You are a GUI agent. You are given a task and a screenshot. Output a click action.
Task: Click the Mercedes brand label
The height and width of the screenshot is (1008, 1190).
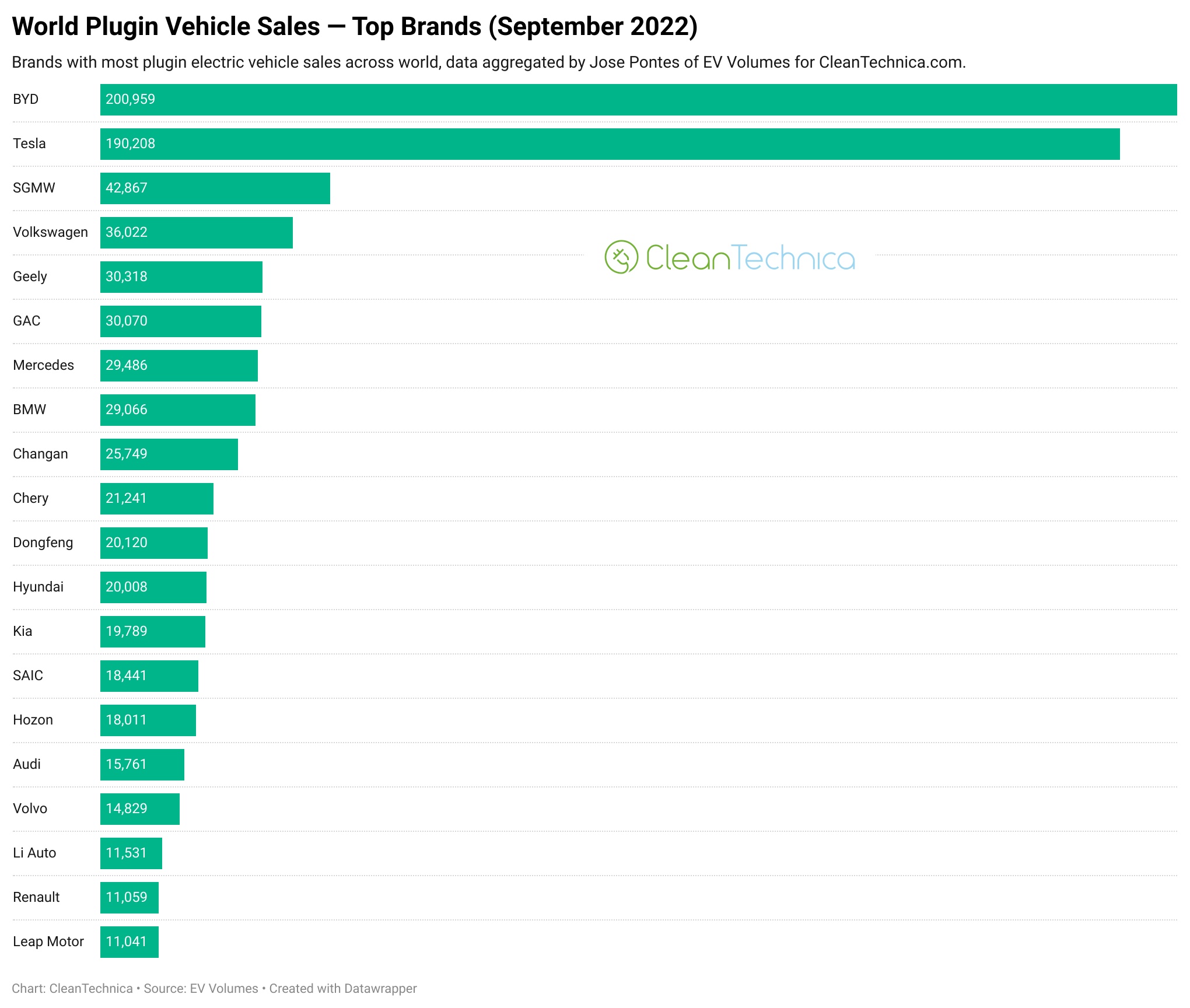point(44,365)
